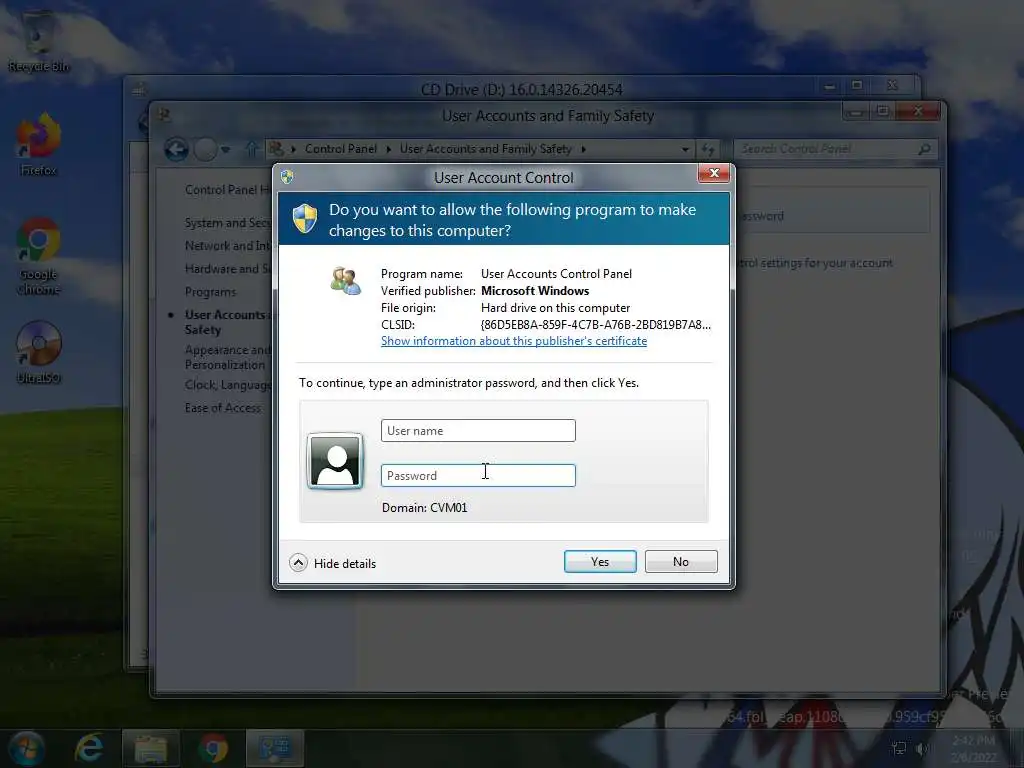
Task: Open Hardware and Sound category
Action: point(227,268)
